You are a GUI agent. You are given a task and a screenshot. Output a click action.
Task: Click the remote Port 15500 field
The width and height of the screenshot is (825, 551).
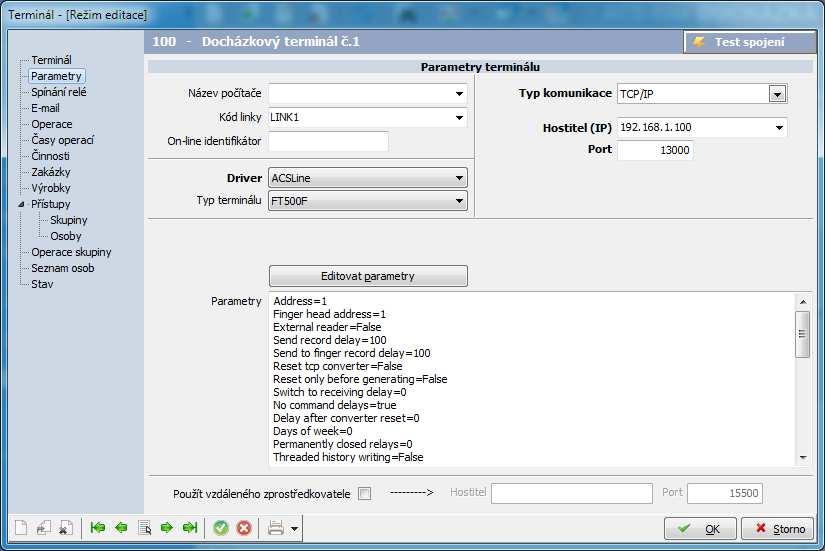coord(725,493)
